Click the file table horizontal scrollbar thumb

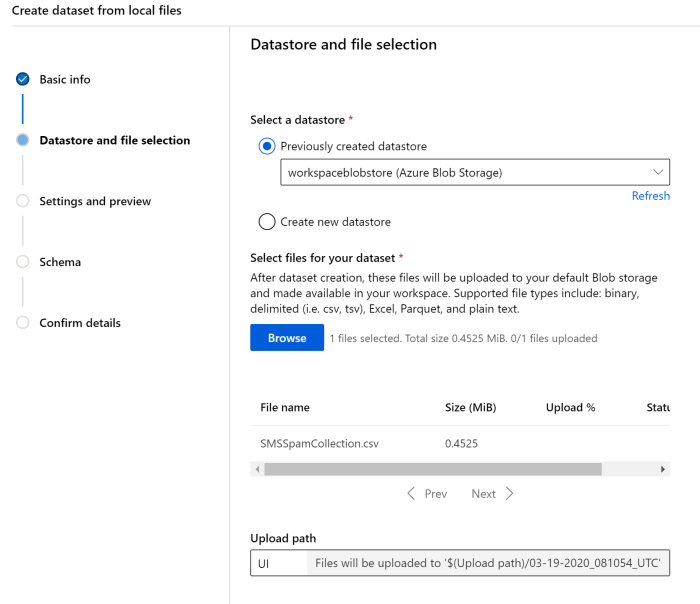pos(432,469)
